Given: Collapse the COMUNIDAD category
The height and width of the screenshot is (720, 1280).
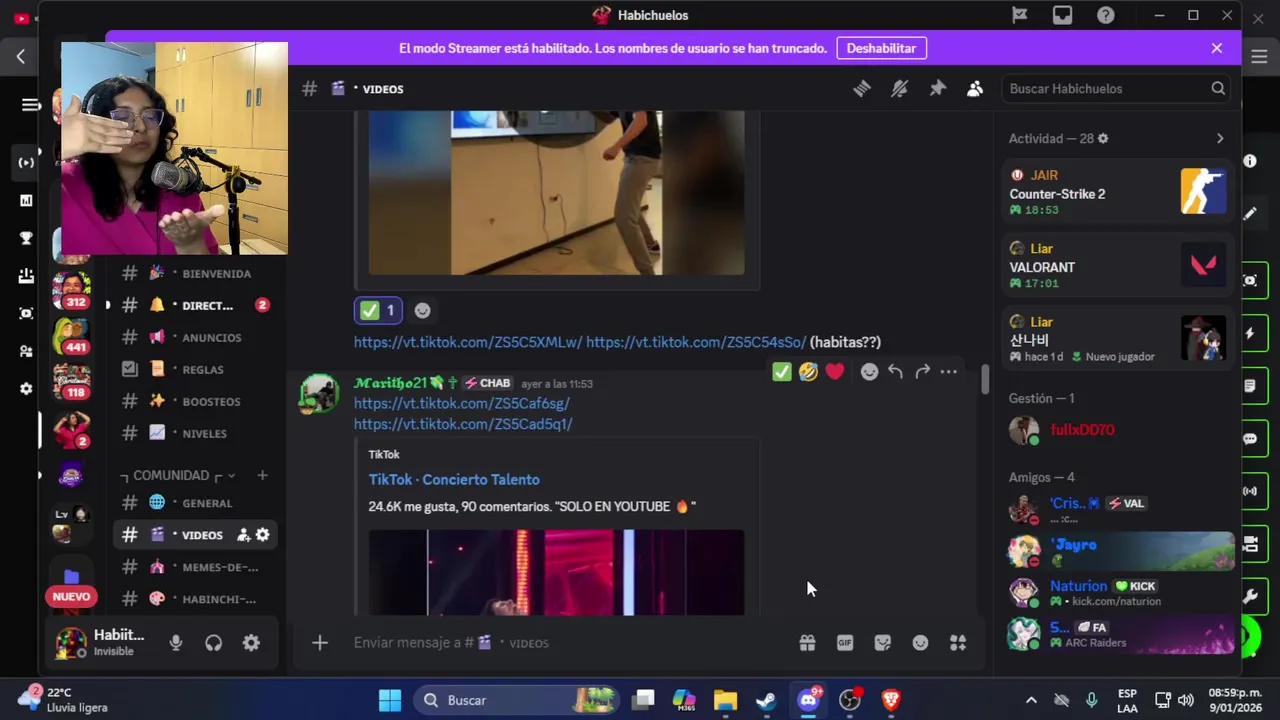Looking at the screenshot, I should 178,475.
